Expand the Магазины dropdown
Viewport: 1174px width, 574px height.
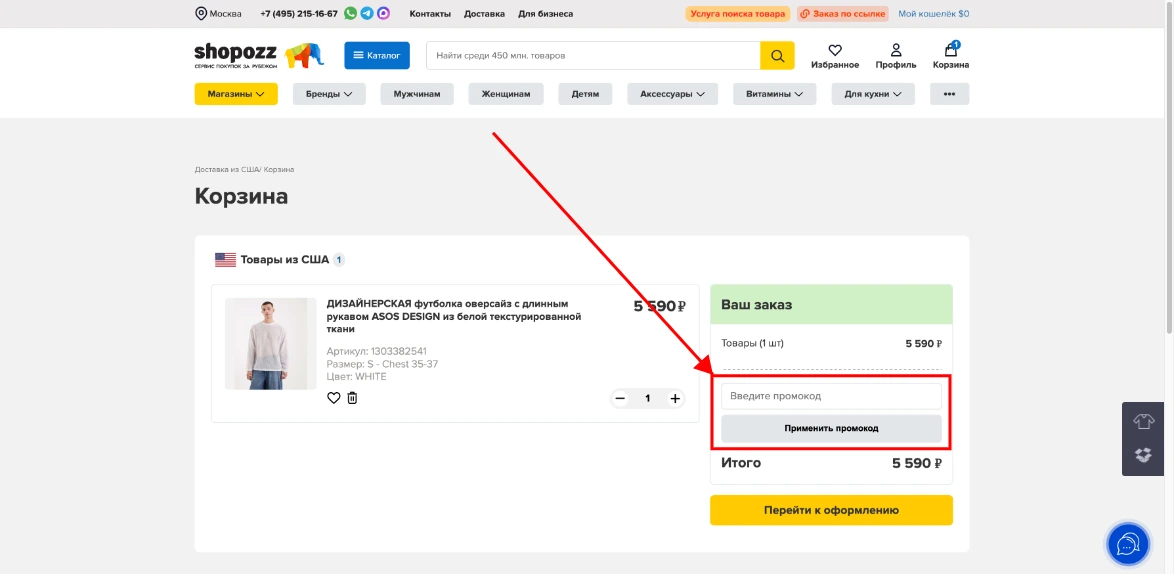tap(236, 94)
